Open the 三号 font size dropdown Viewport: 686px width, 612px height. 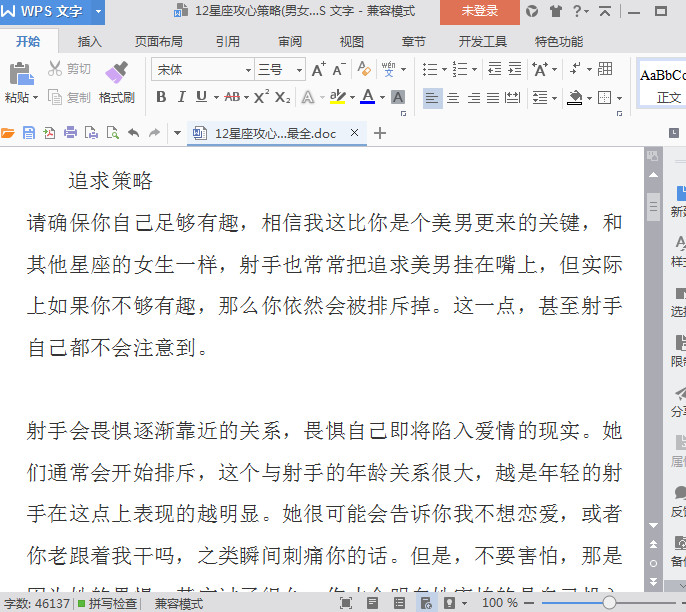point(299,70)
